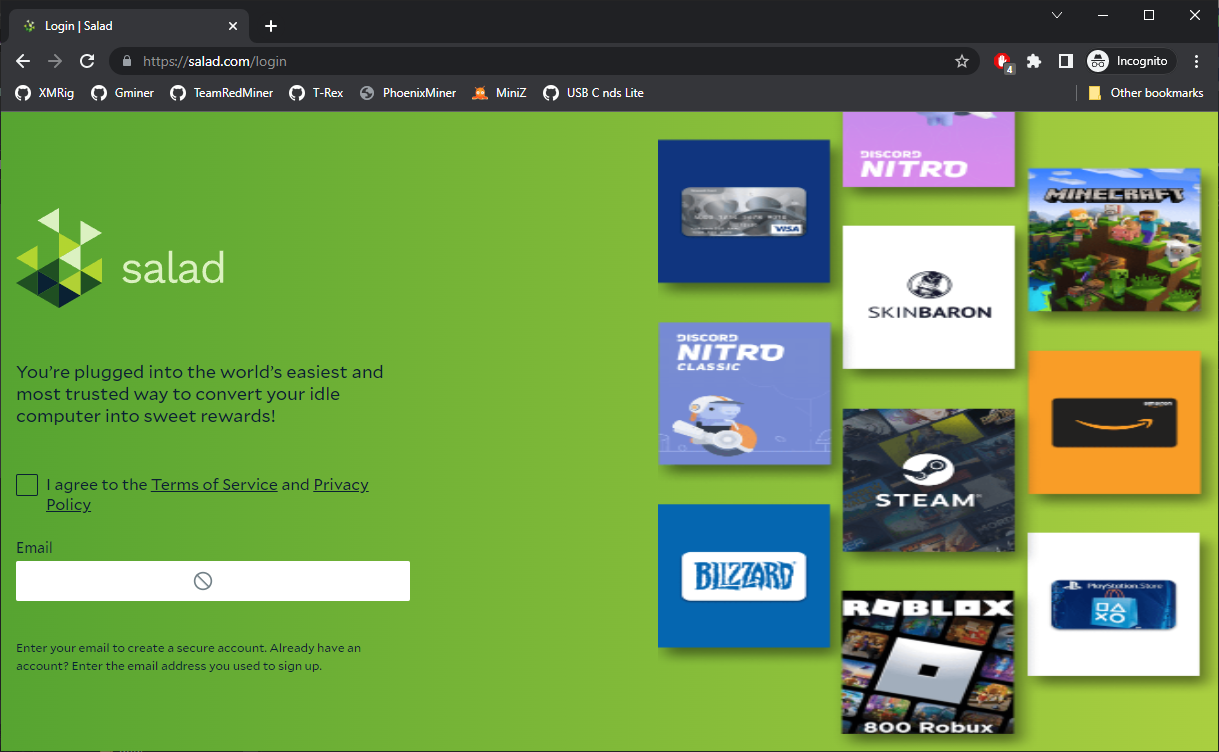
Task: Open a new tab with the plus button
Action: coord(271,26)
